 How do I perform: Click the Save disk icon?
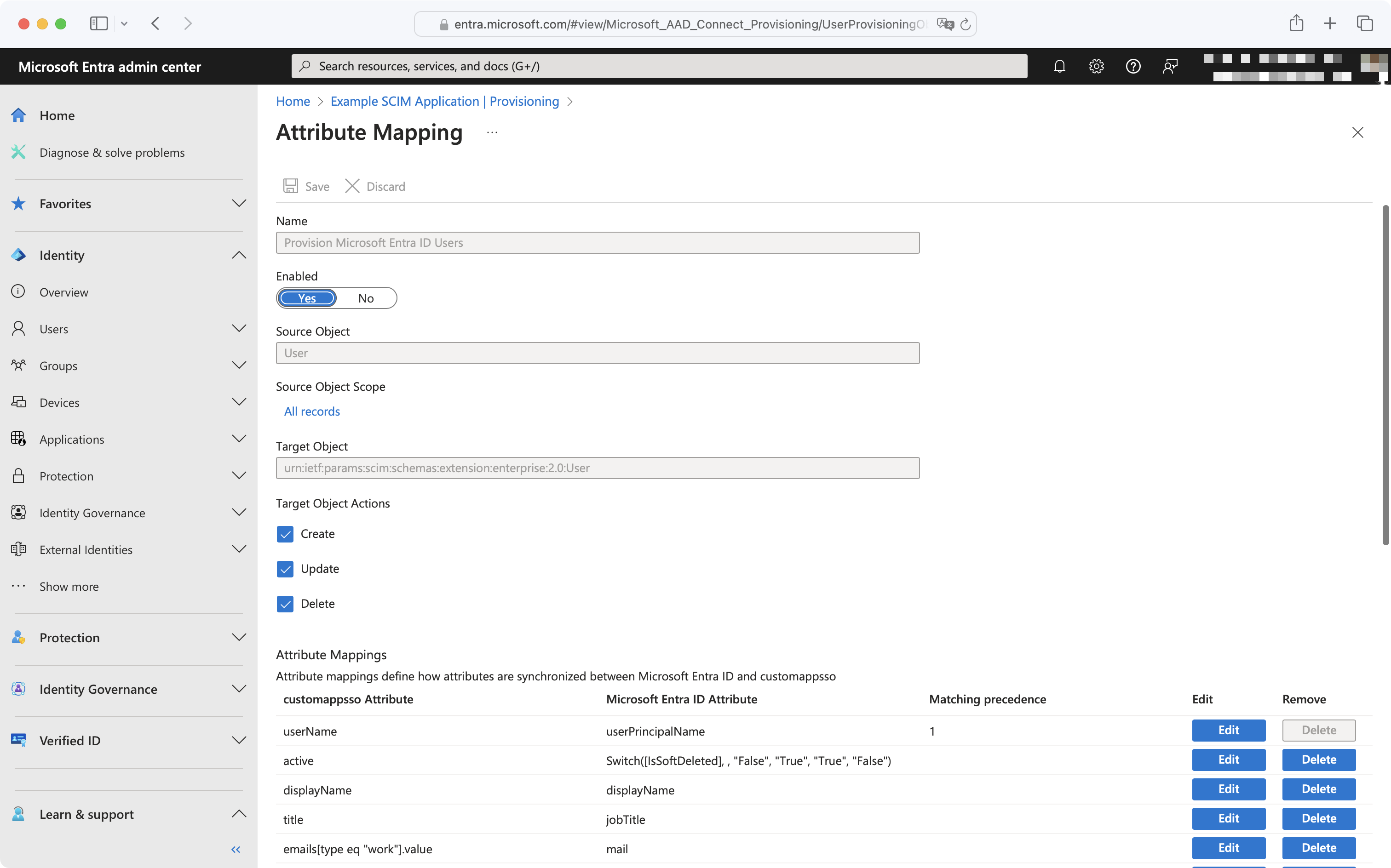(x=291, y=186)
